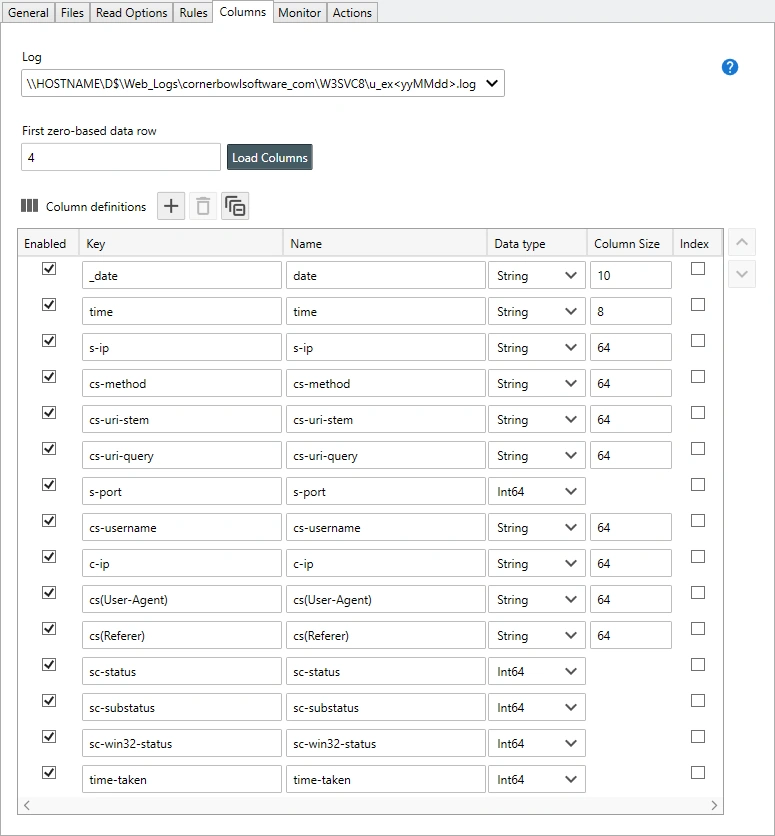Click the duplicate column definitions icon
The height and width of the screenshot is (836, 775).
235,206
